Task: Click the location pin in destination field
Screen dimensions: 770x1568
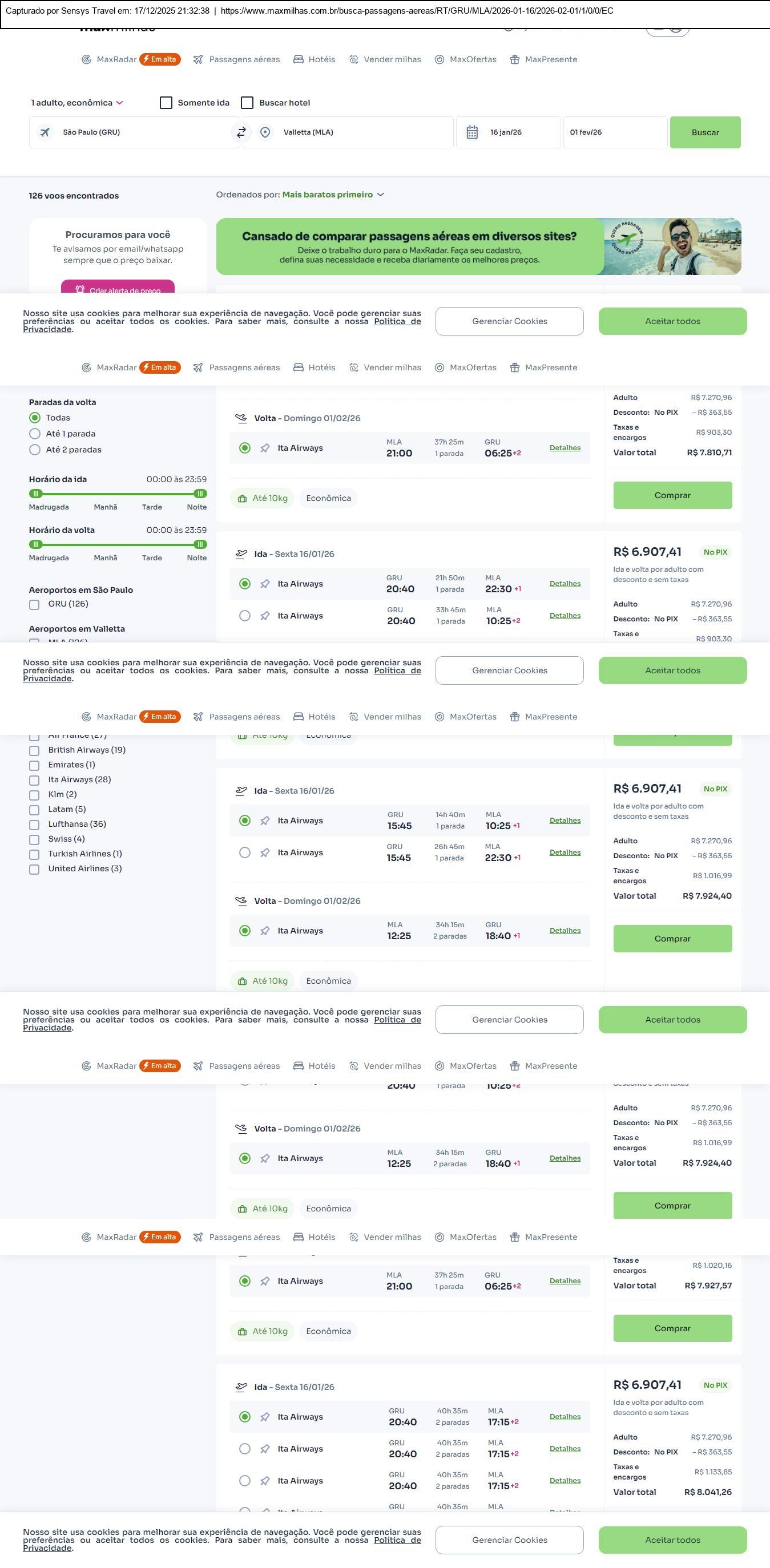Action: click(x=265, y=132)
